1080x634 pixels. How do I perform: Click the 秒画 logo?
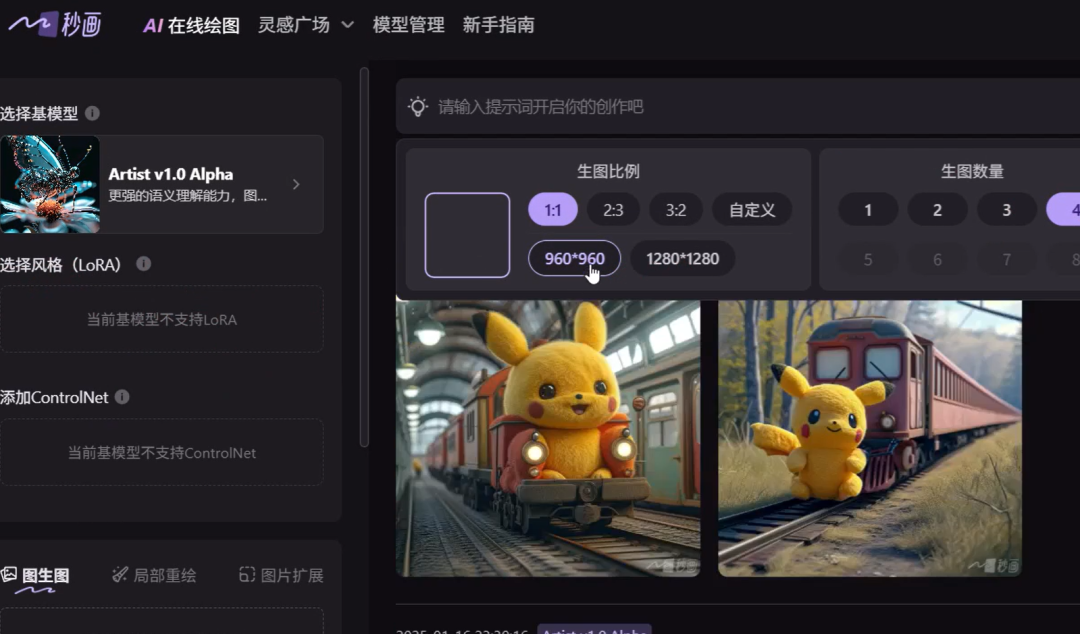pyautogui.click(x=55, y=24)
